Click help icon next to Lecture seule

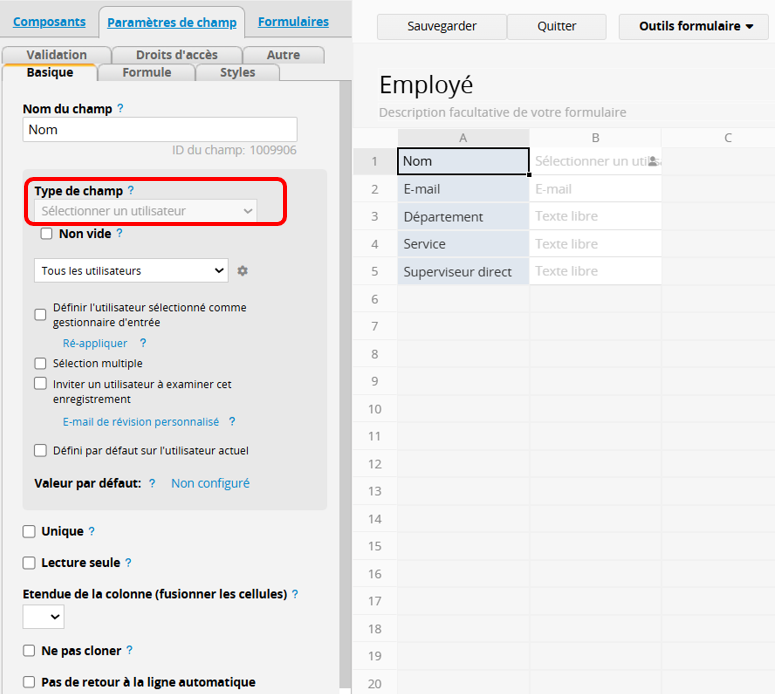click(128, 563)
